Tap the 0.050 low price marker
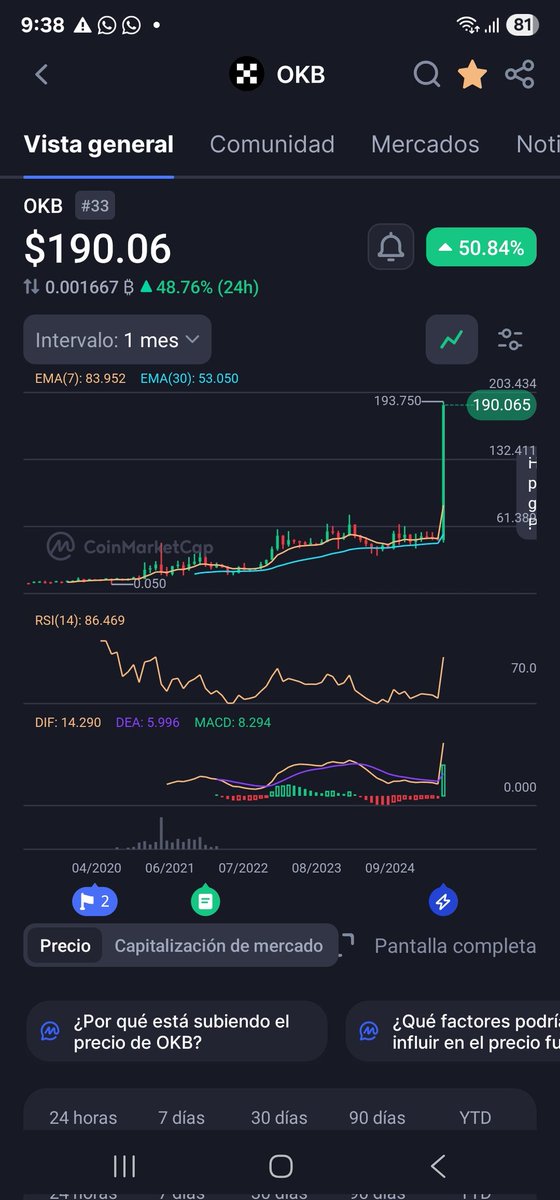 150,583
